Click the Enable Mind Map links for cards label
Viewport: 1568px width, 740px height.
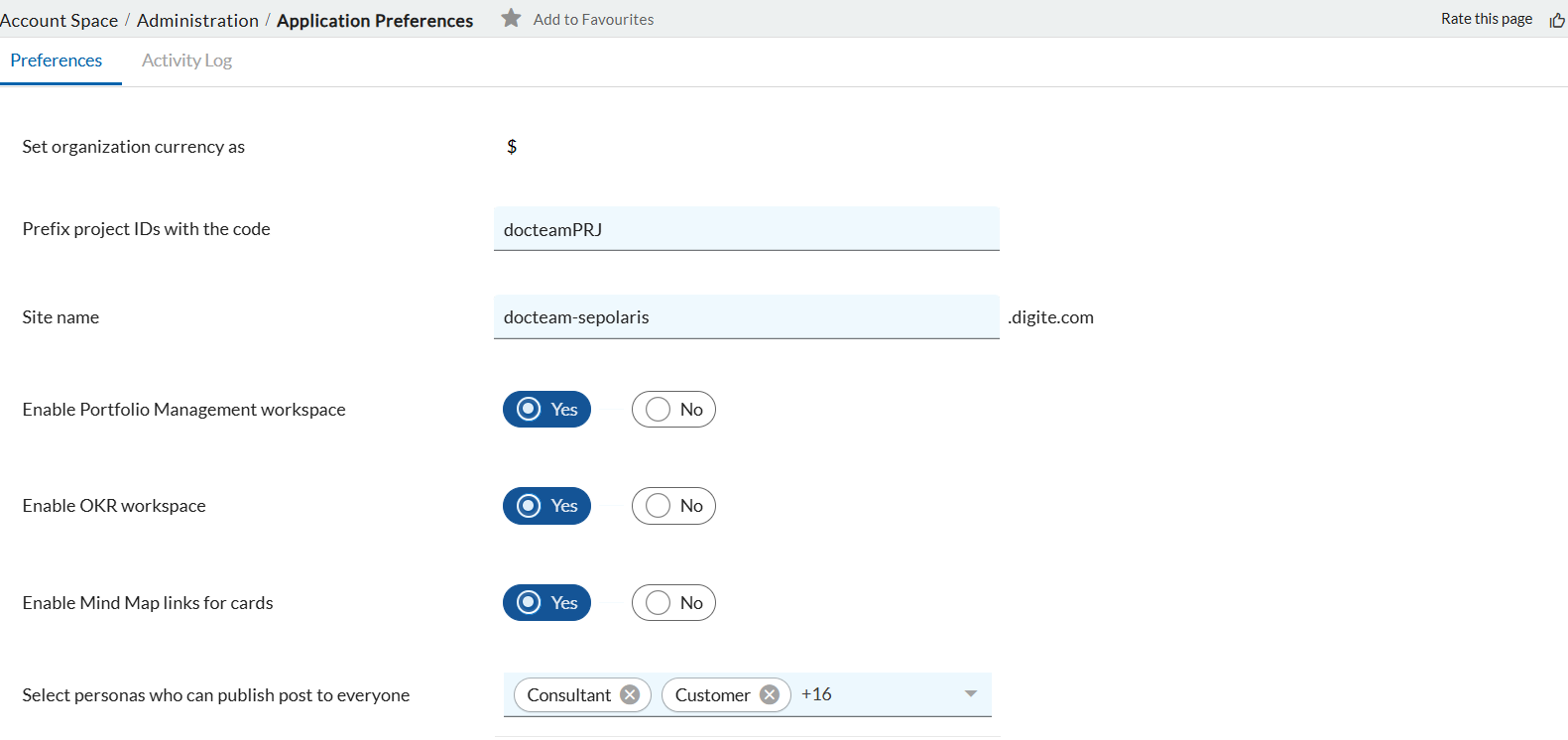click(x=148, y=603)
